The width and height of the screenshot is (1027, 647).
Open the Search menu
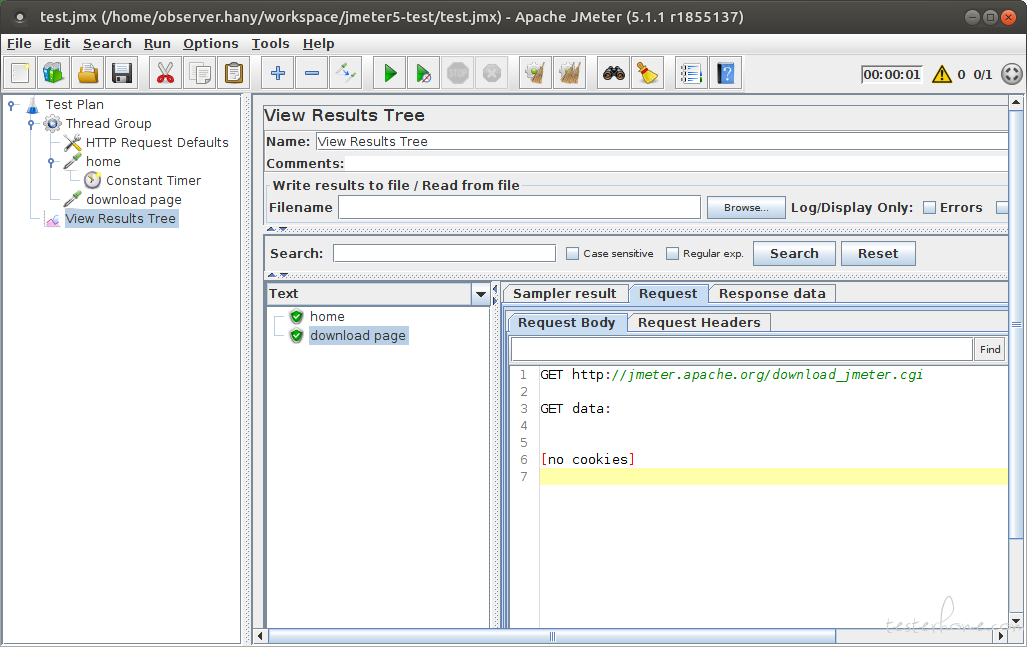[107, 44]
